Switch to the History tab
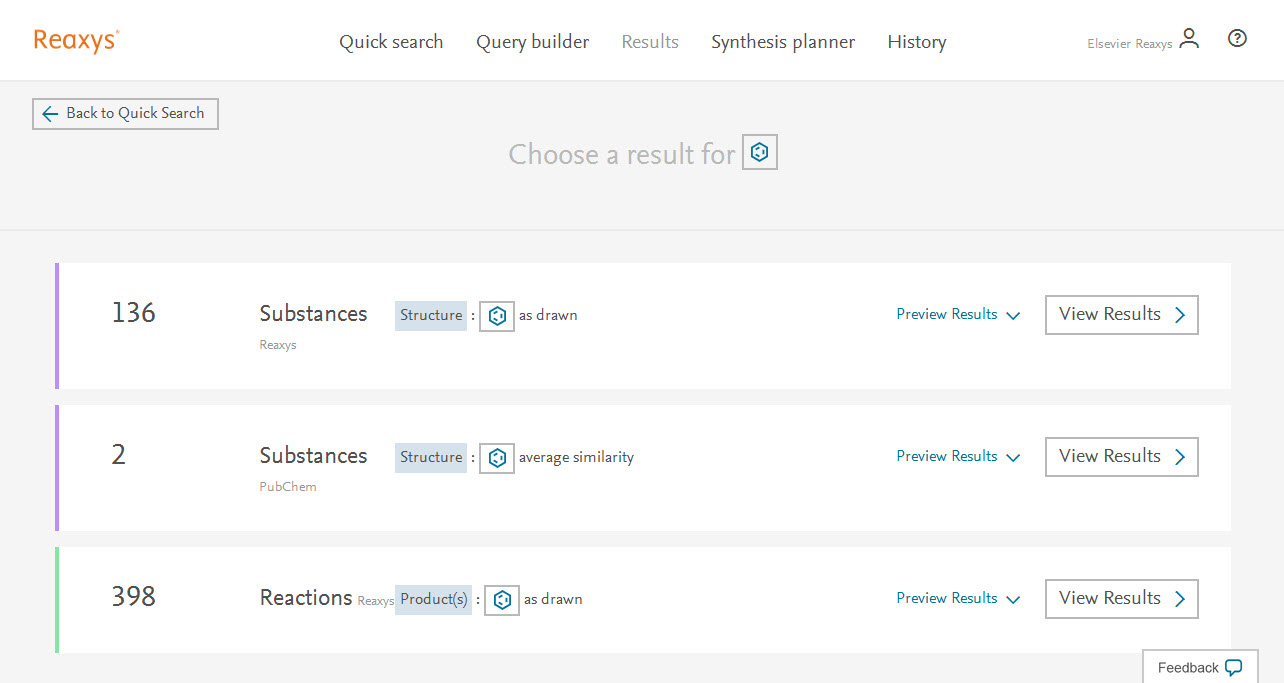 [x=916, y=42]
